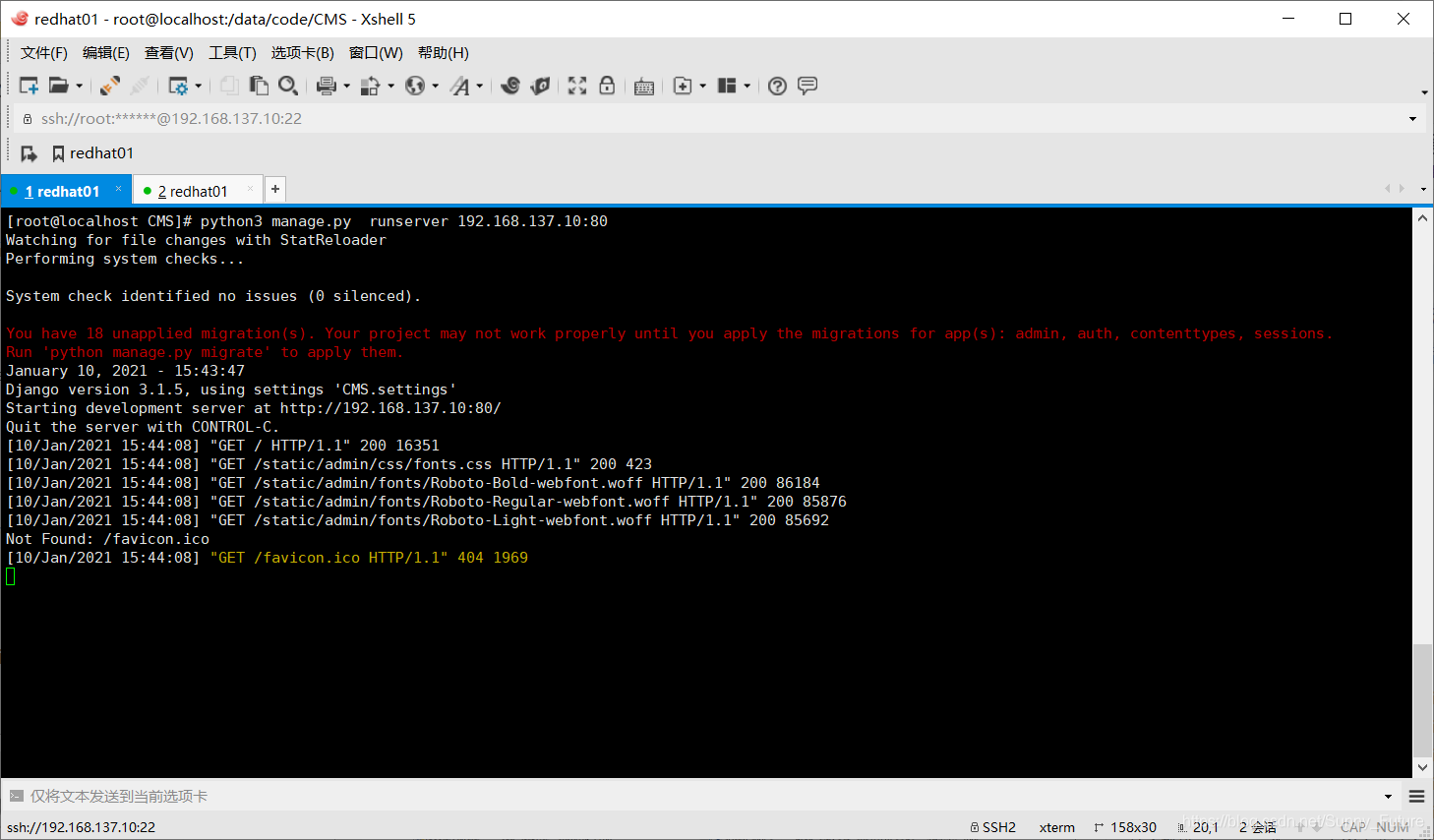This screenshot has height=840, width=1434.
Task: Click the Find magnifier icon
Action: click(288, 86)
